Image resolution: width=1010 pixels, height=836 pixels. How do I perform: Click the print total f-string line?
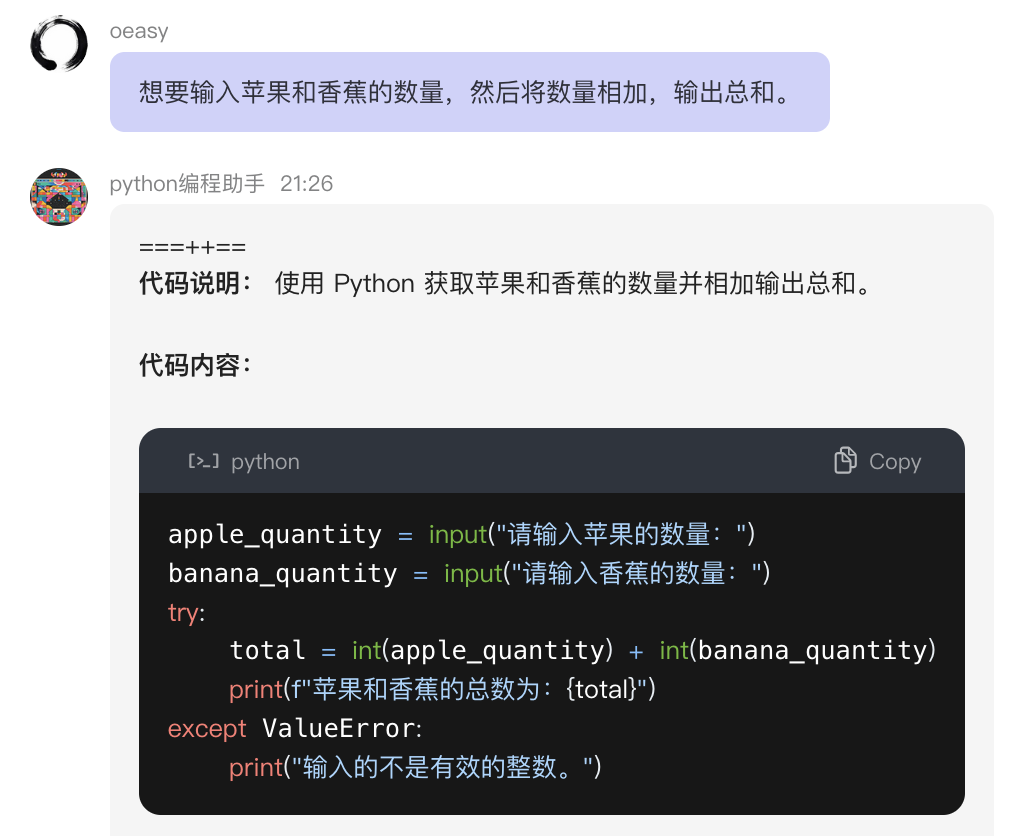[441, 690]
